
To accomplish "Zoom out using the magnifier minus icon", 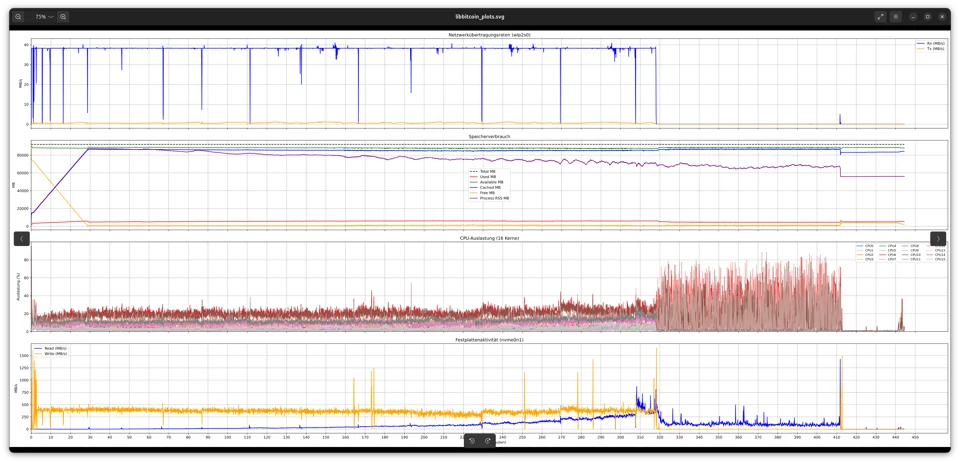I will pyautogui.click(x=18, y=17).
